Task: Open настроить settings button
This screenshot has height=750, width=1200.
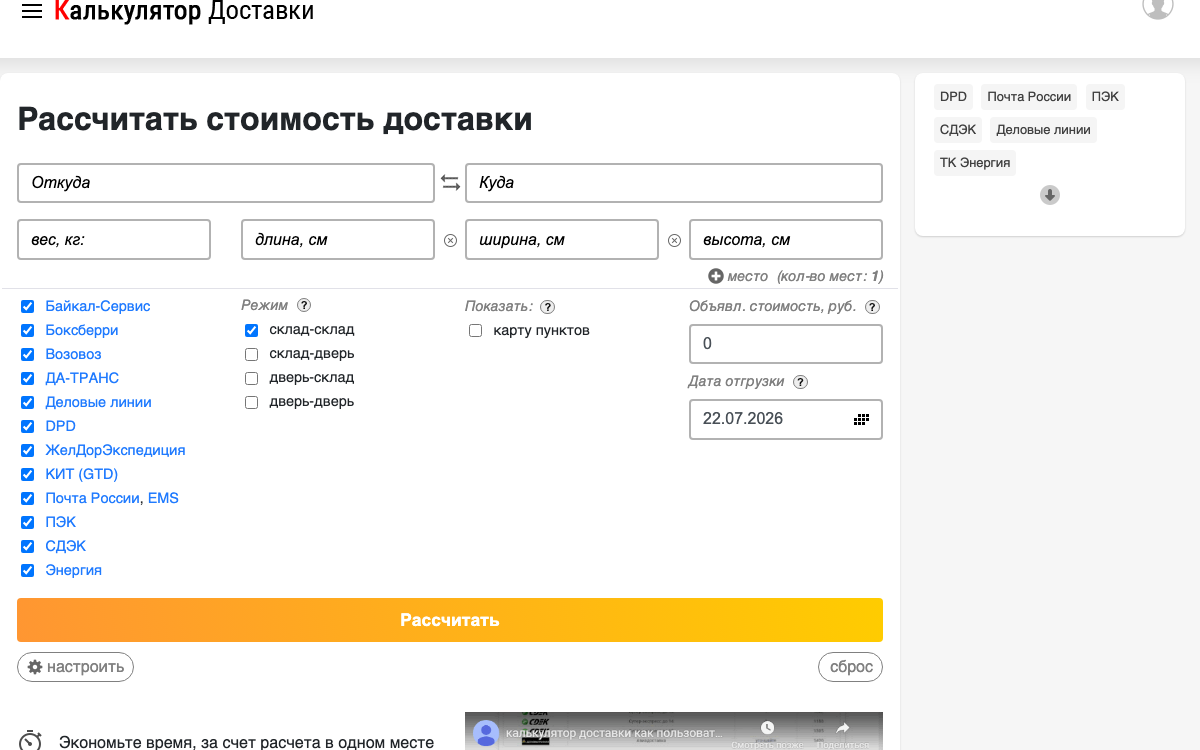Action: 75,667
